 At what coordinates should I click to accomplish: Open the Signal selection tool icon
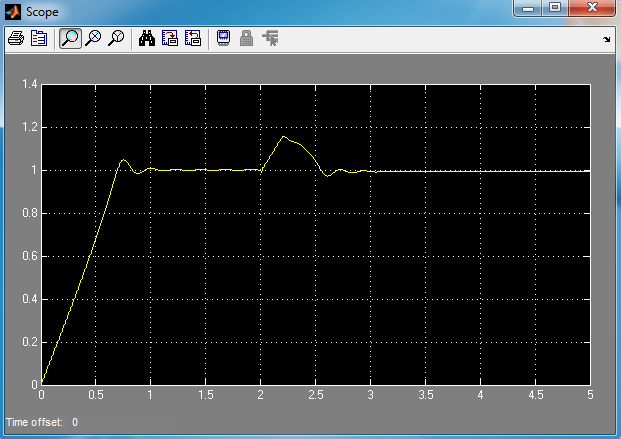tap(270, 39)
